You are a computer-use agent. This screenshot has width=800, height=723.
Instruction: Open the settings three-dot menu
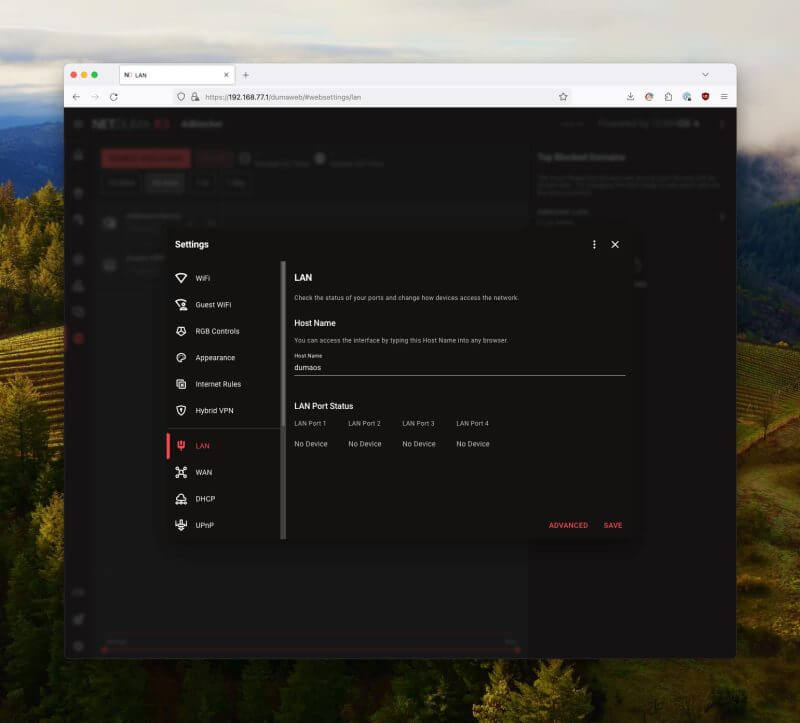594,245
